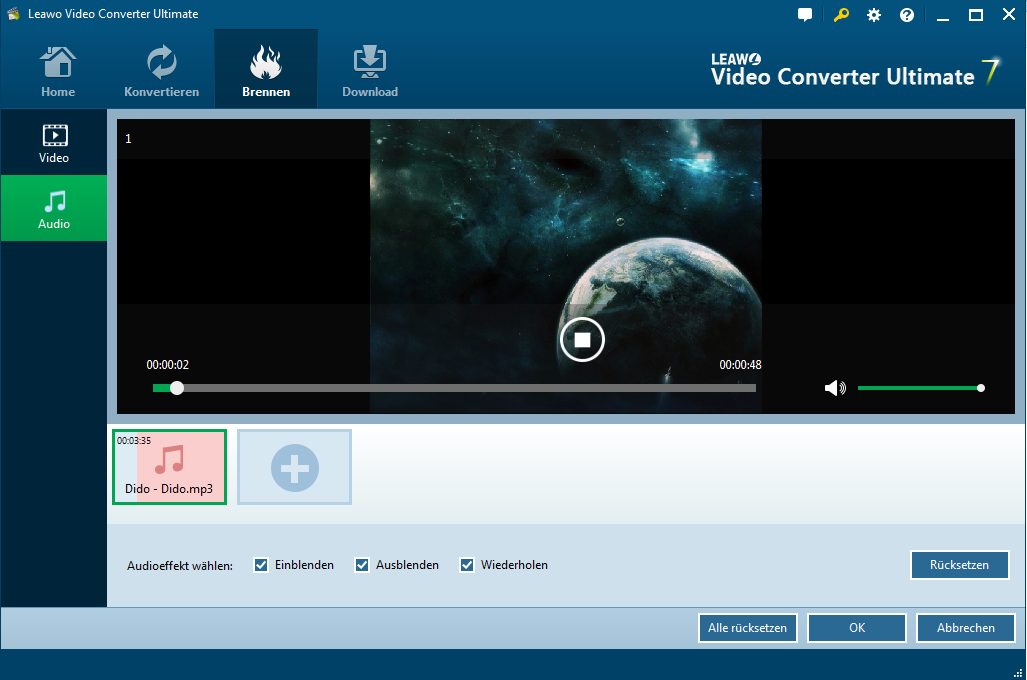Open the Download module
This screenshot has height=680, width=1027.
click(x=370, y=72)
